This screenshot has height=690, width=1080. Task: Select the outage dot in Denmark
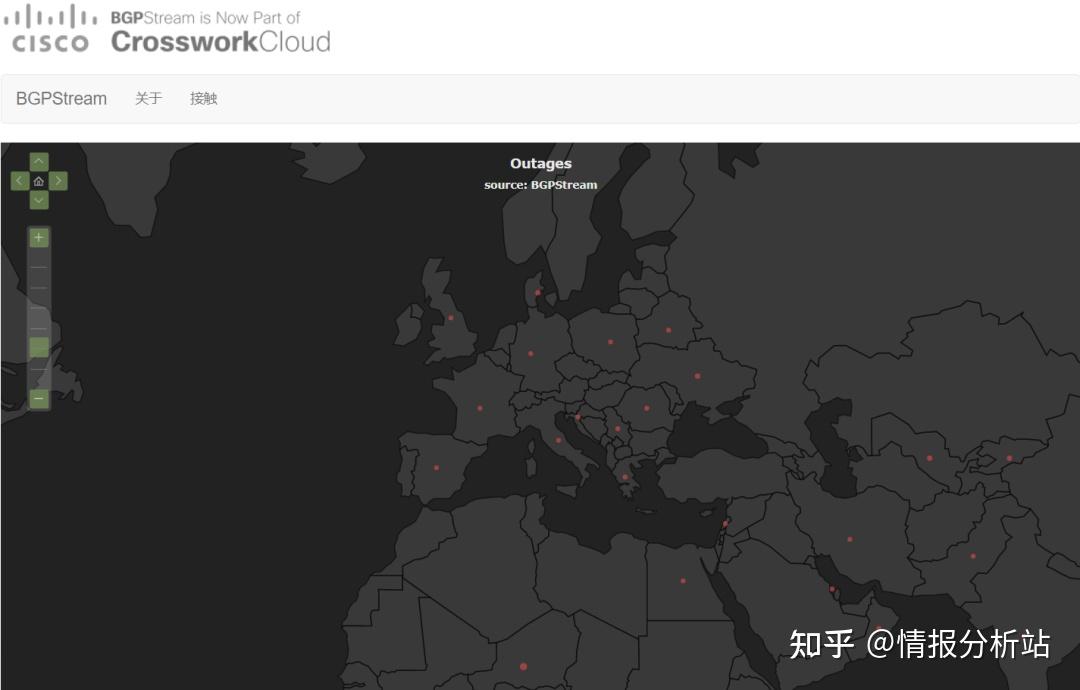pyautogui.click(x=538, y=293)
